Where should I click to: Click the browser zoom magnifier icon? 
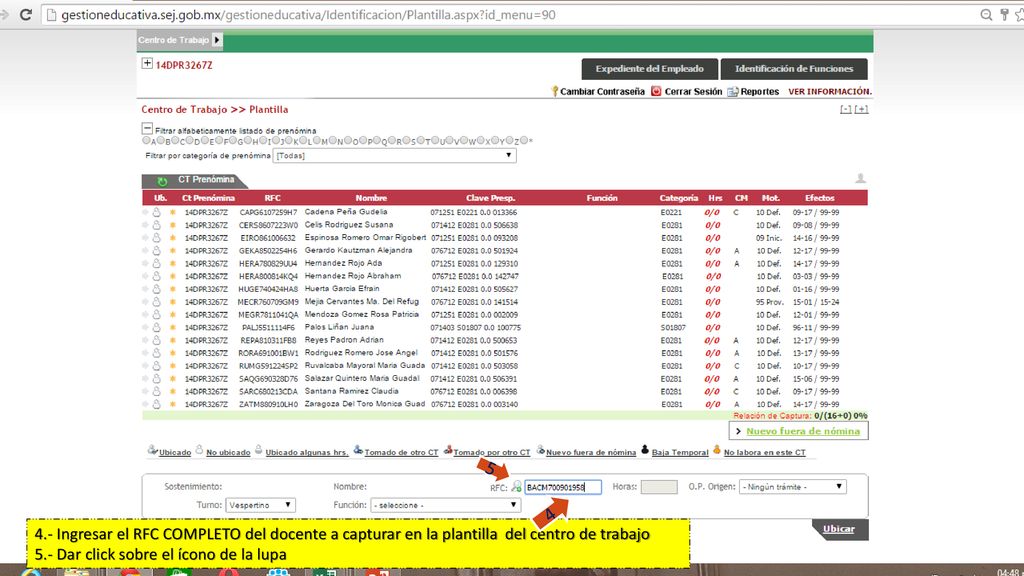(986, 14)
